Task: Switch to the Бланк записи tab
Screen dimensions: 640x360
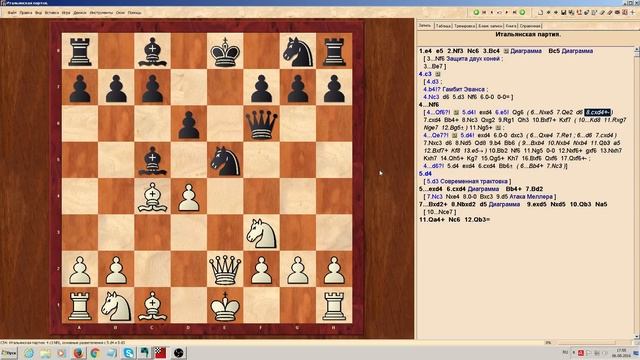Action: (490, 26)
